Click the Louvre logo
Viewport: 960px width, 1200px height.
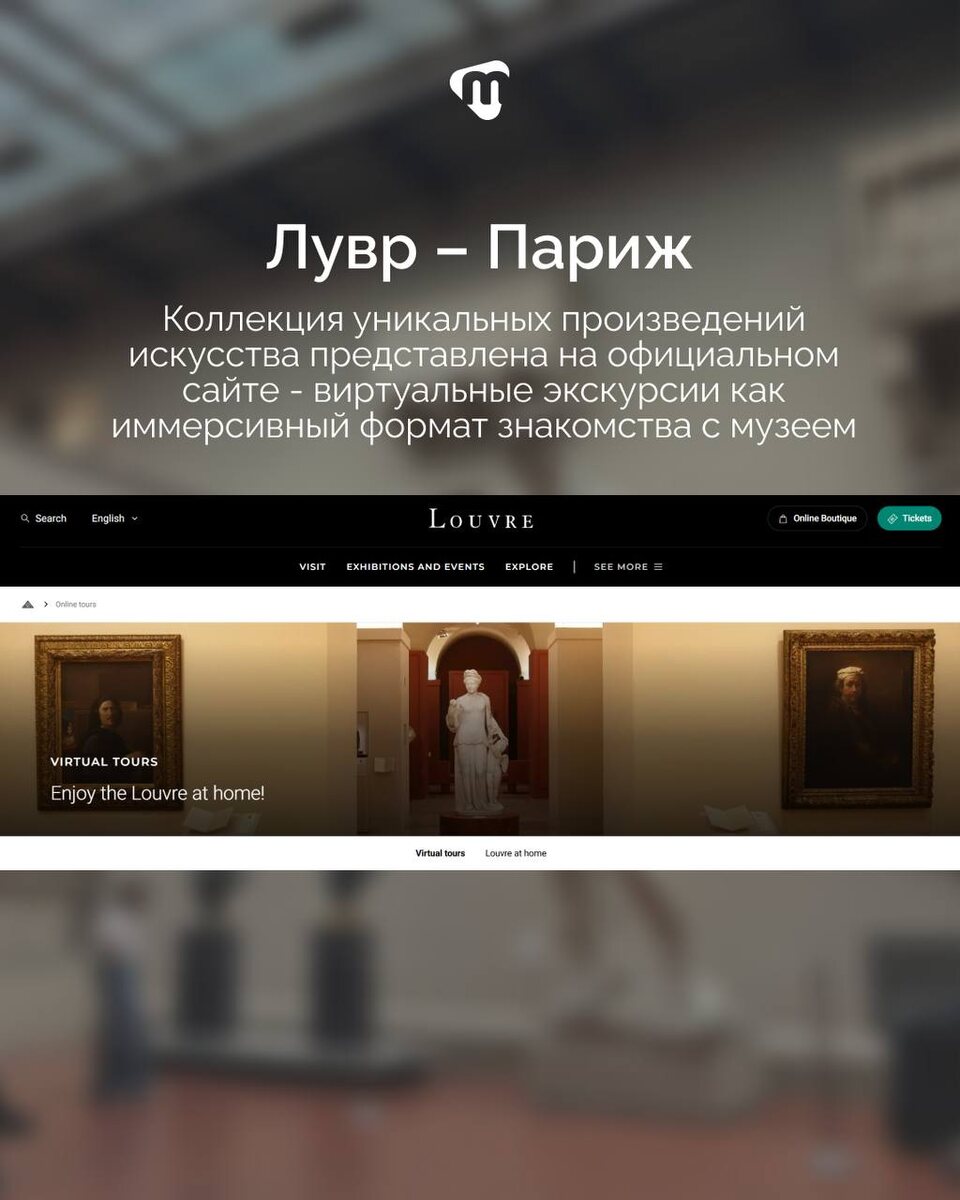[481, 518]
